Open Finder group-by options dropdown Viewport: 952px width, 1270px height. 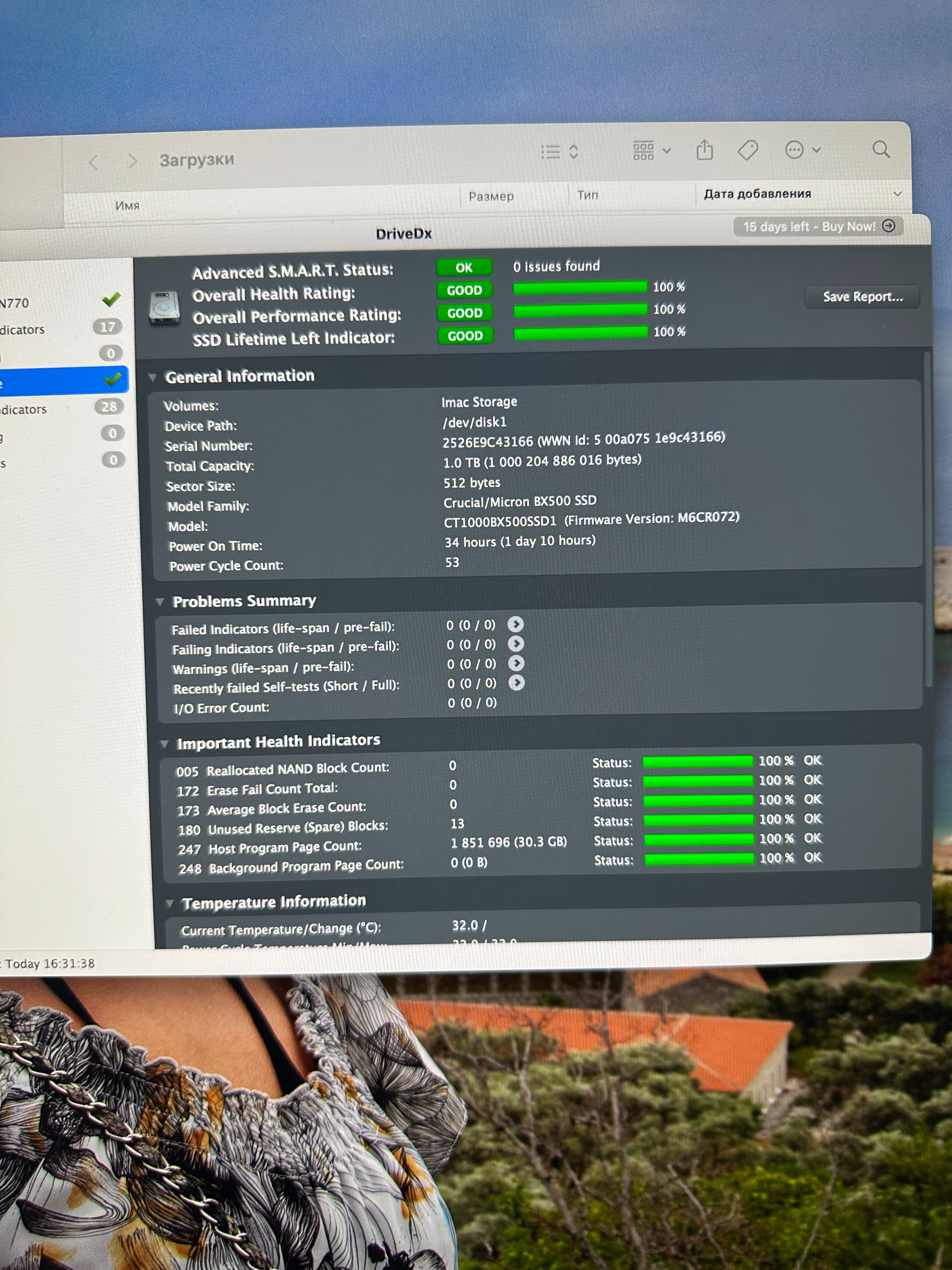tap(652, 151)
